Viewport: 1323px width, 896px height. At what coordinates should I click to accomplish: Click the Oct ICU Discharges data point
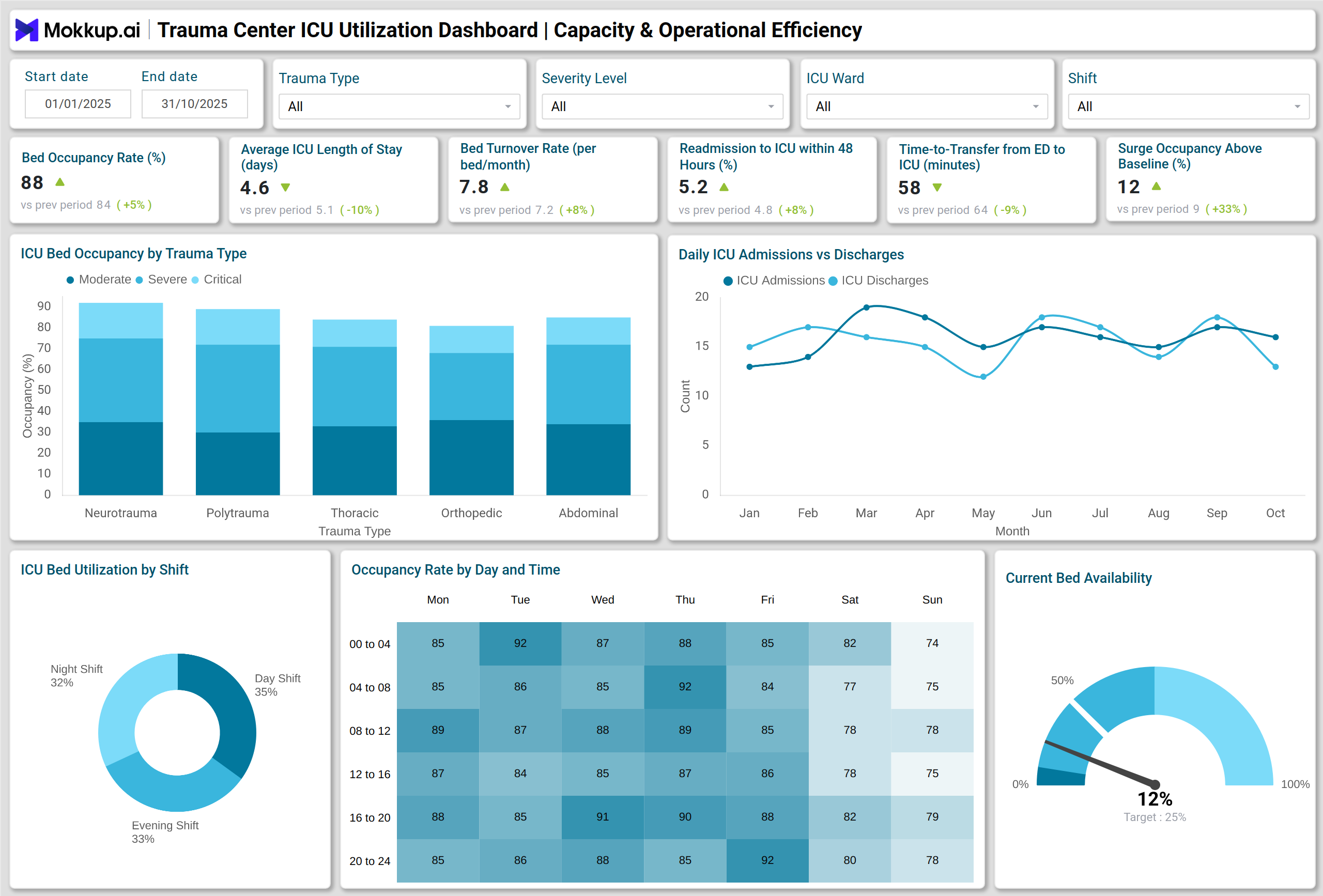1276,367
